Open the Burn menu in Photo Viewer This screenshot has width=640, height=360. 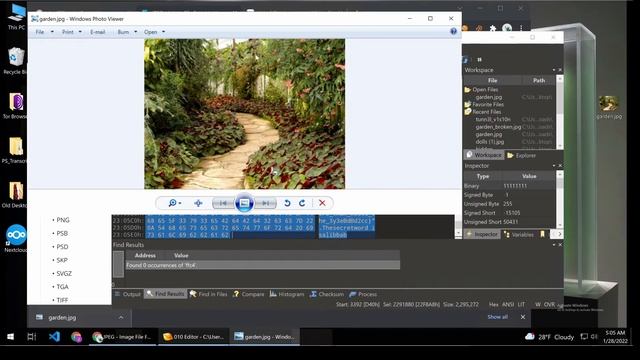[x=123, y=32]
